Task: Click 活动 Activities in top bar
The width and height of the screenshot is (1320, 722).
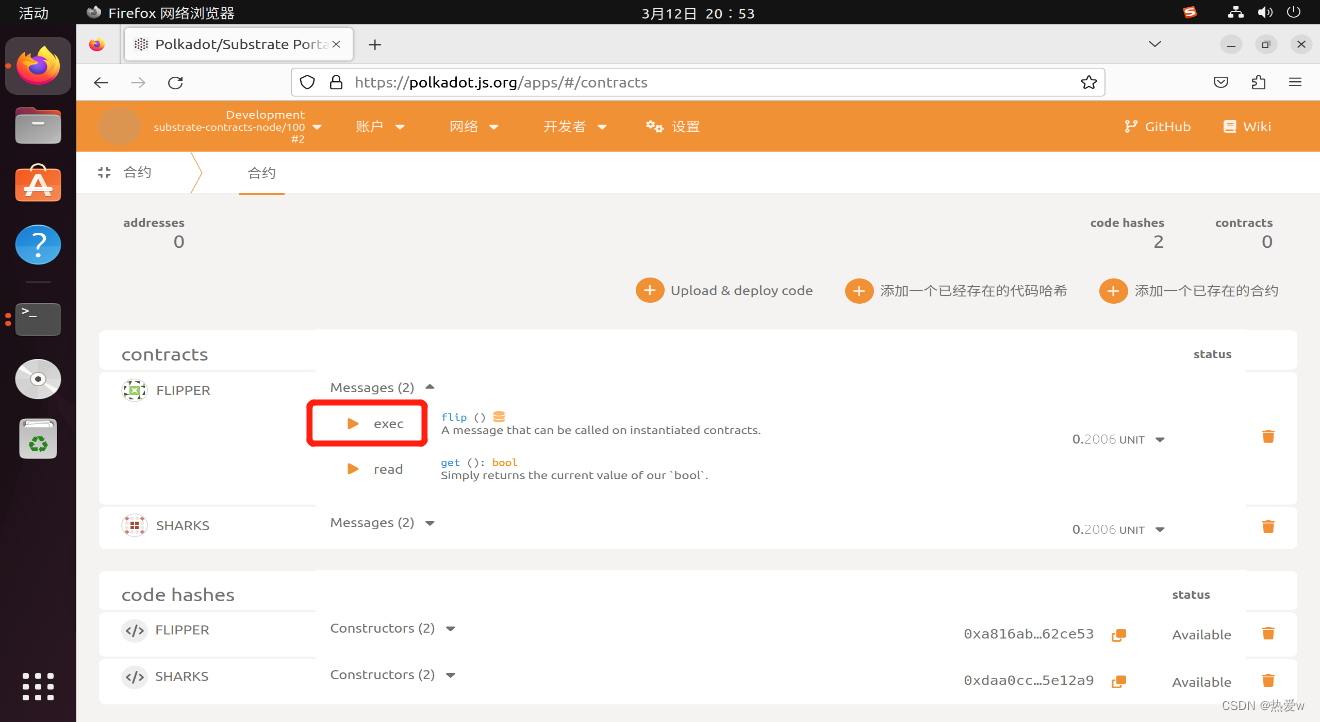Action: tap(33, 13)
